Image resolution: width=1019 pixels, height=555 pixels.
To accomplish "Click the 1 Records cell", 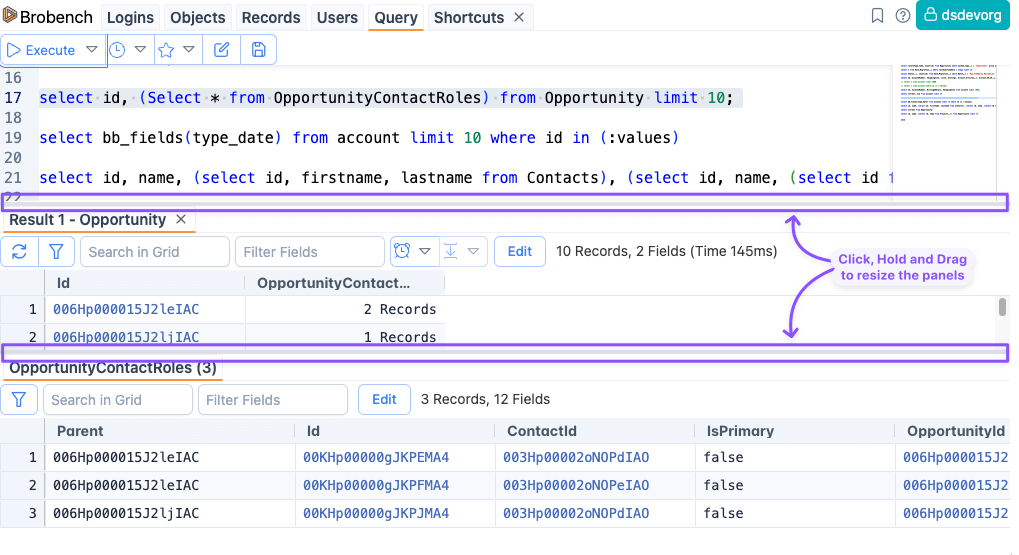I will tap(345, 335).
